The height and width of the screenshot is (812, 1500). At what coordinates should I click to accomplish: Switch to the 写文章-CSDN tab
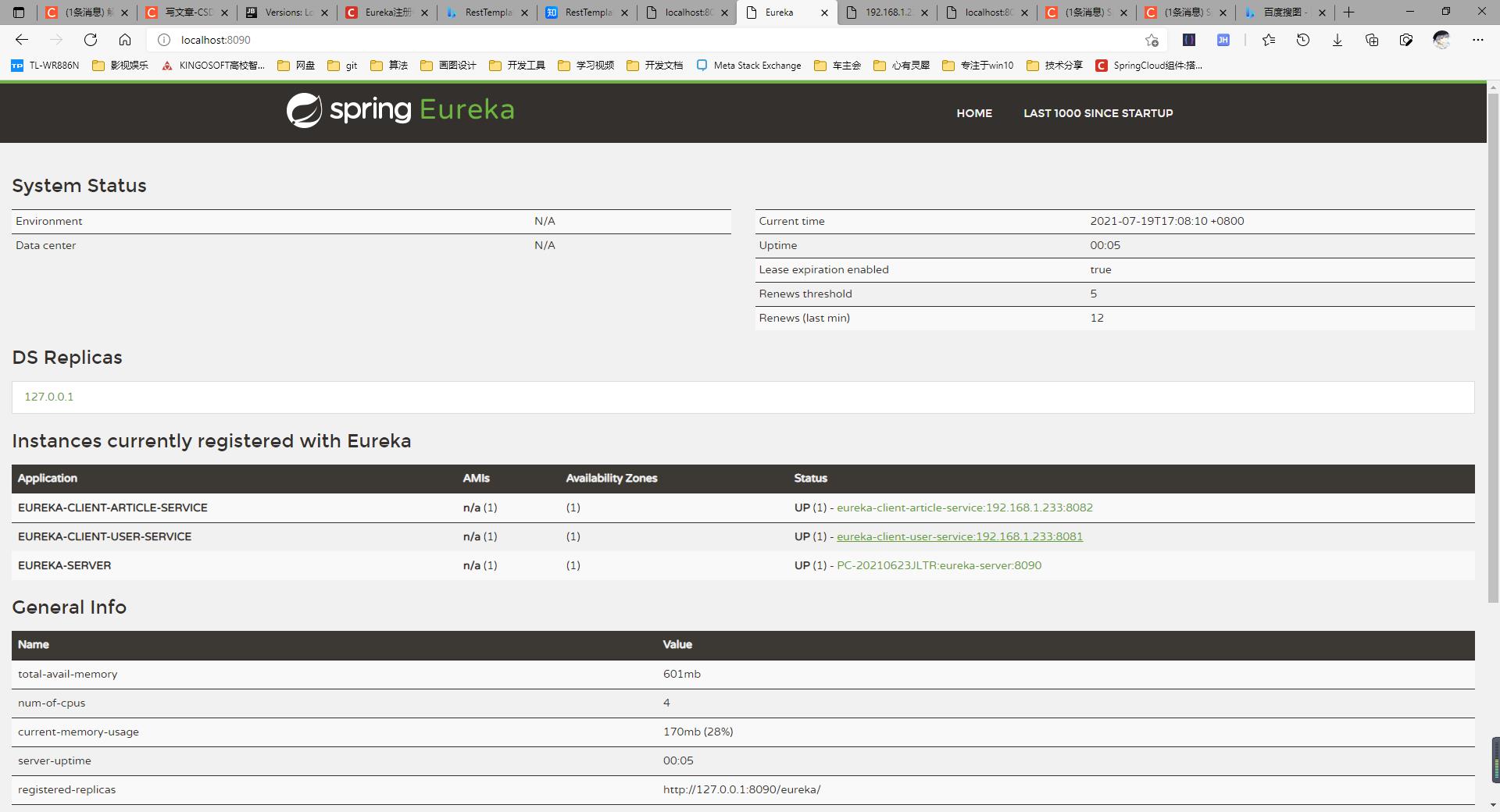187,12
